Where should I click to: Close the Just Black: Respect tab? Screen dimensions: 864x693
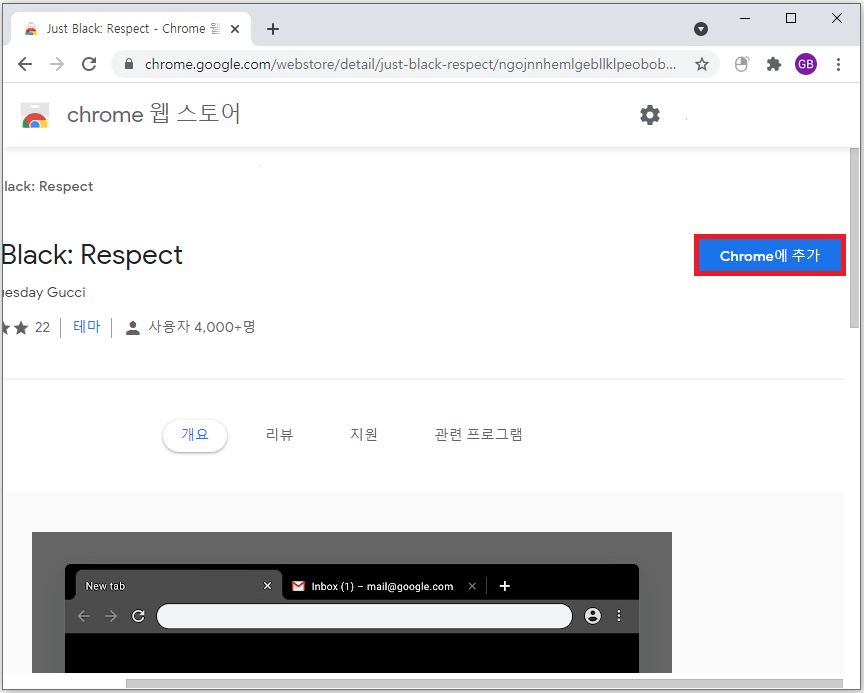(235, 29)
